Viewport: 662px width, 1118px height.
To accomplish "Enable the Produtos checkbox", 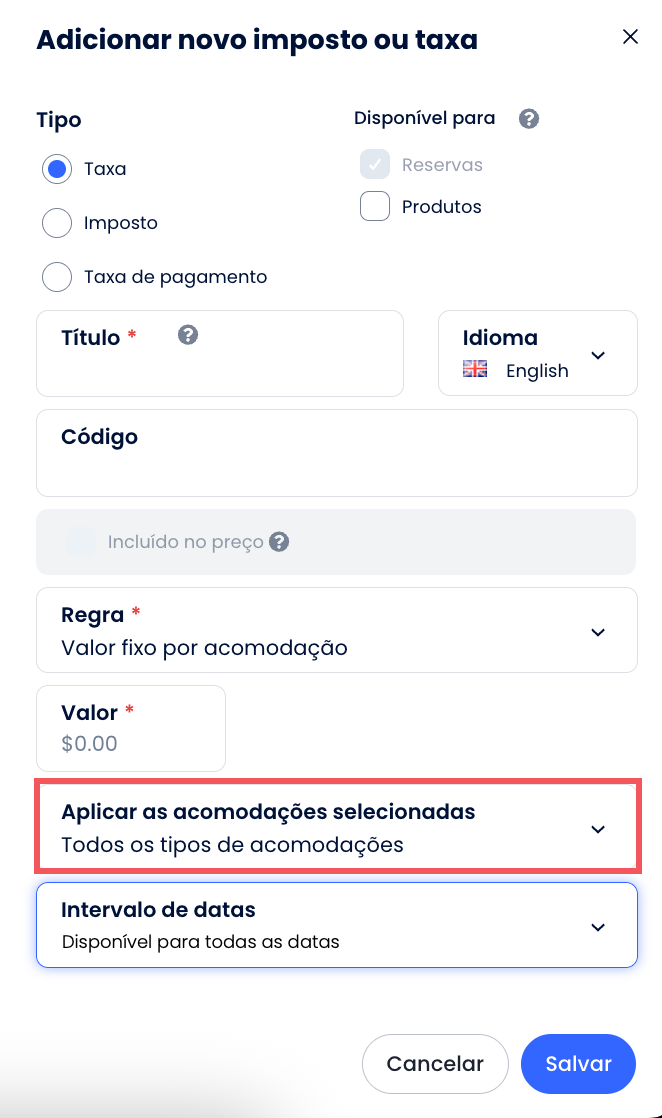I will click(x=375, y=207).
